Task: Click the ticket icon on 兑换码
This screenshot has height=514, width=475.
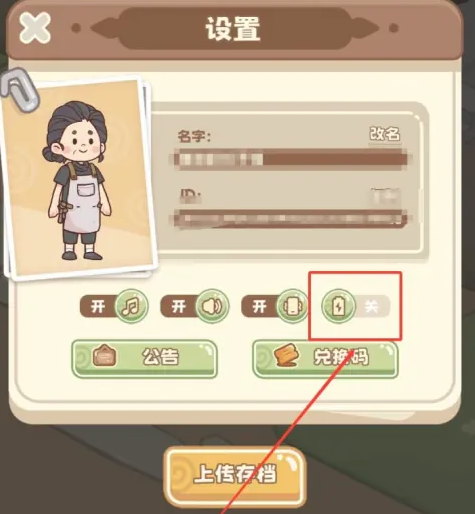Action: click(x=286, y=355)
